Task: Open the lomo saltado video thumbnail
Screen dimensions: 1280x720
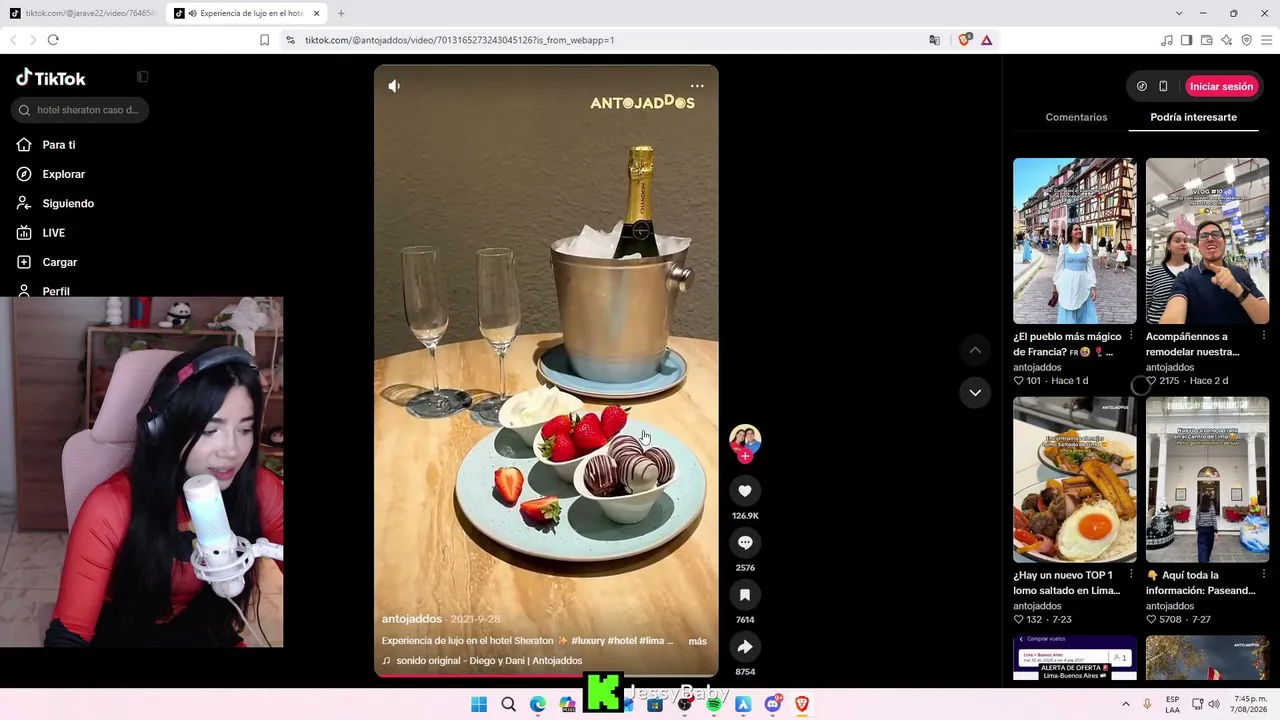Action: (1075, 480)
